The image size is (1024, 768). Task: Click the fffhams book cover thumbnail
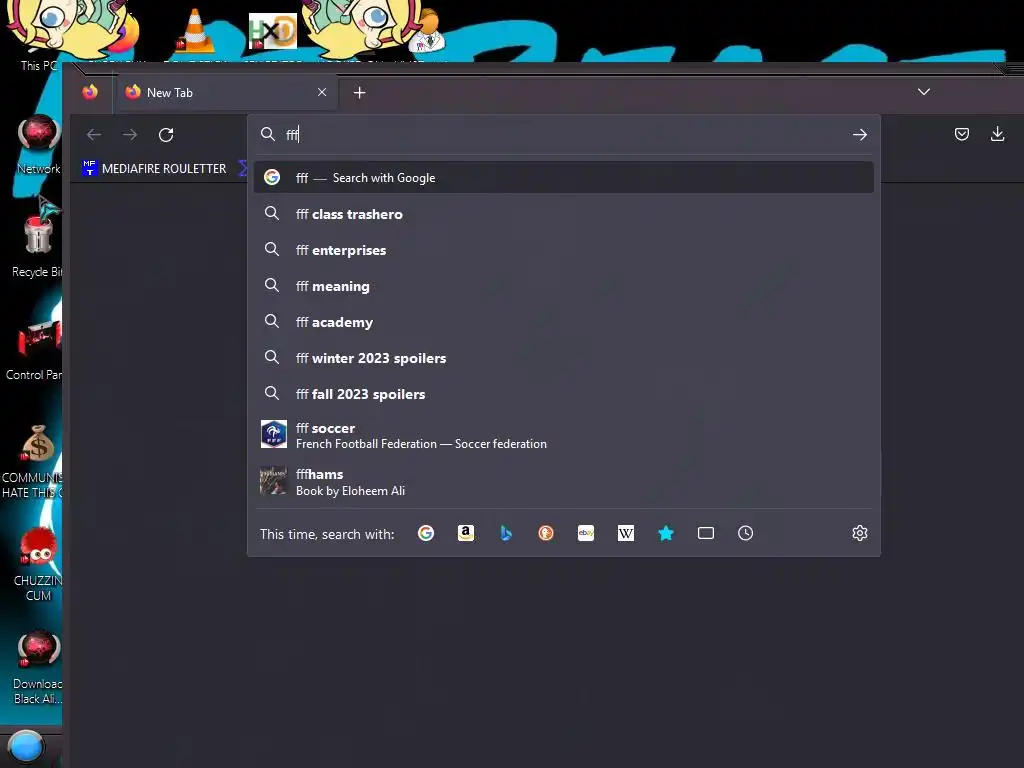[x=273, y=481]
